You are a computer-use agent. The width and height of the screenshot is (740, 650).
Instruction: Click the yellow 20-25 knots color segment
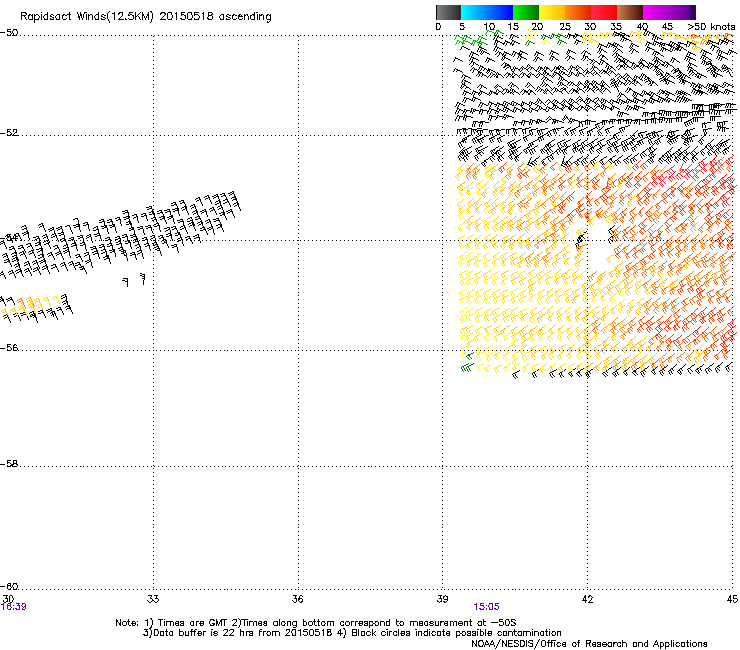point(552,12)
